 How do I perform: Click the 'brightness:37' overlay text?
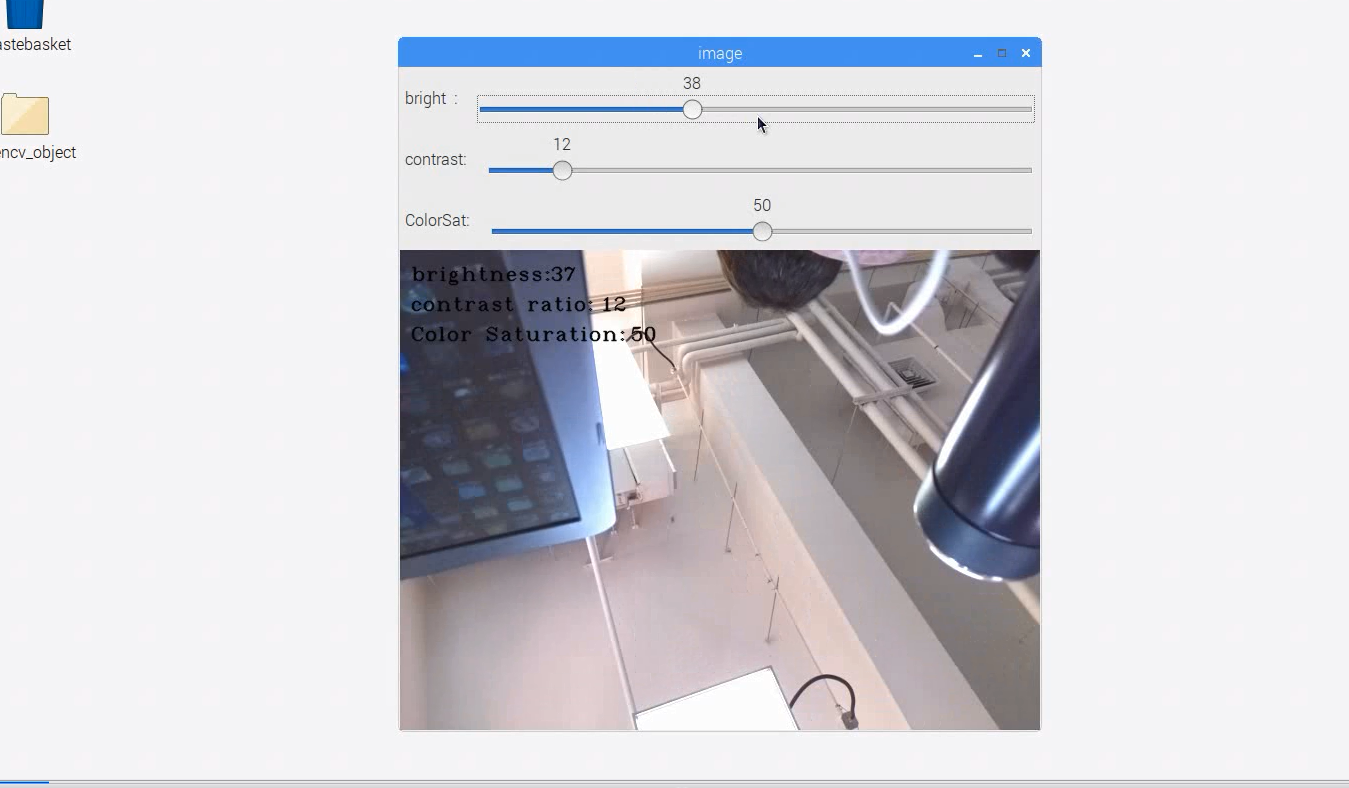[494, 275]
